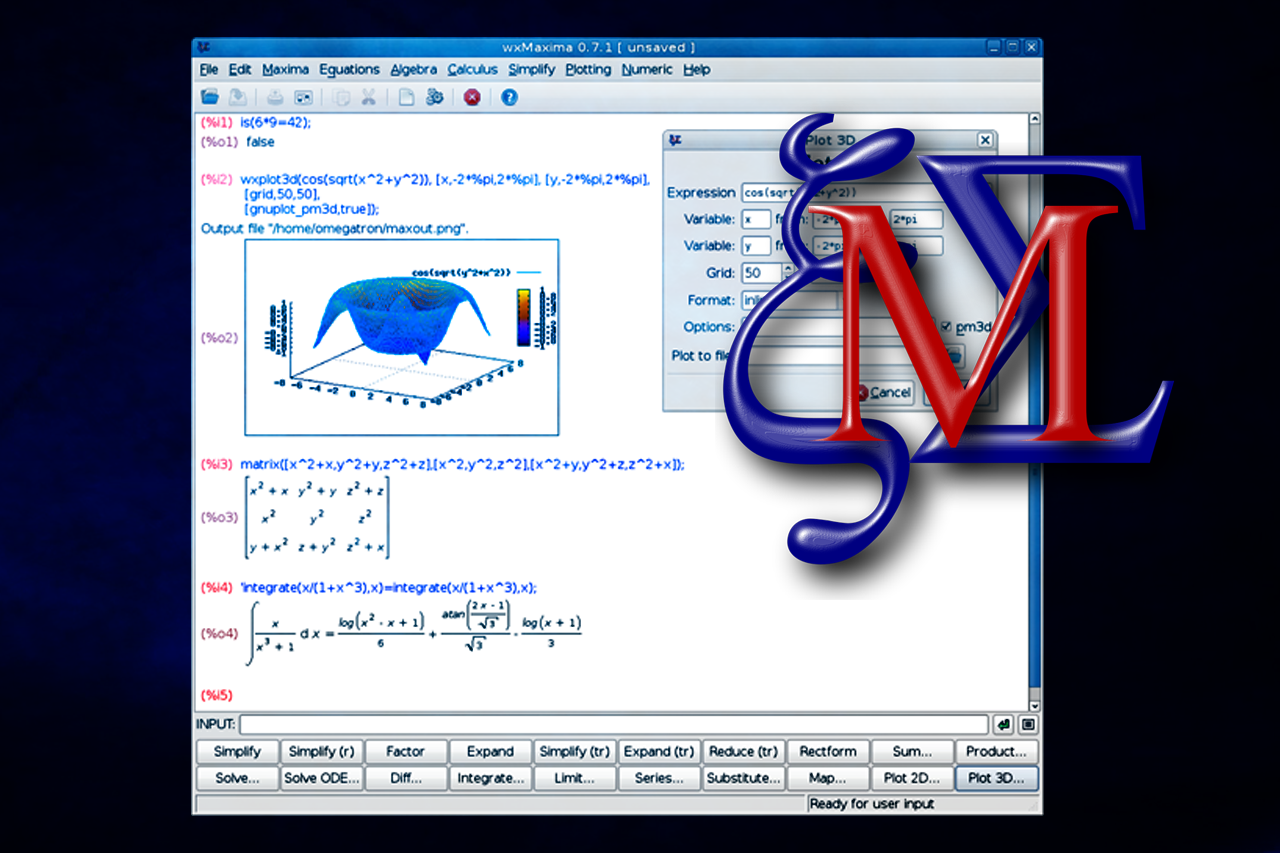Click the matrix input line at %i3
Image resolution: width=1280 pixels, height=853 pixels.
462,464
